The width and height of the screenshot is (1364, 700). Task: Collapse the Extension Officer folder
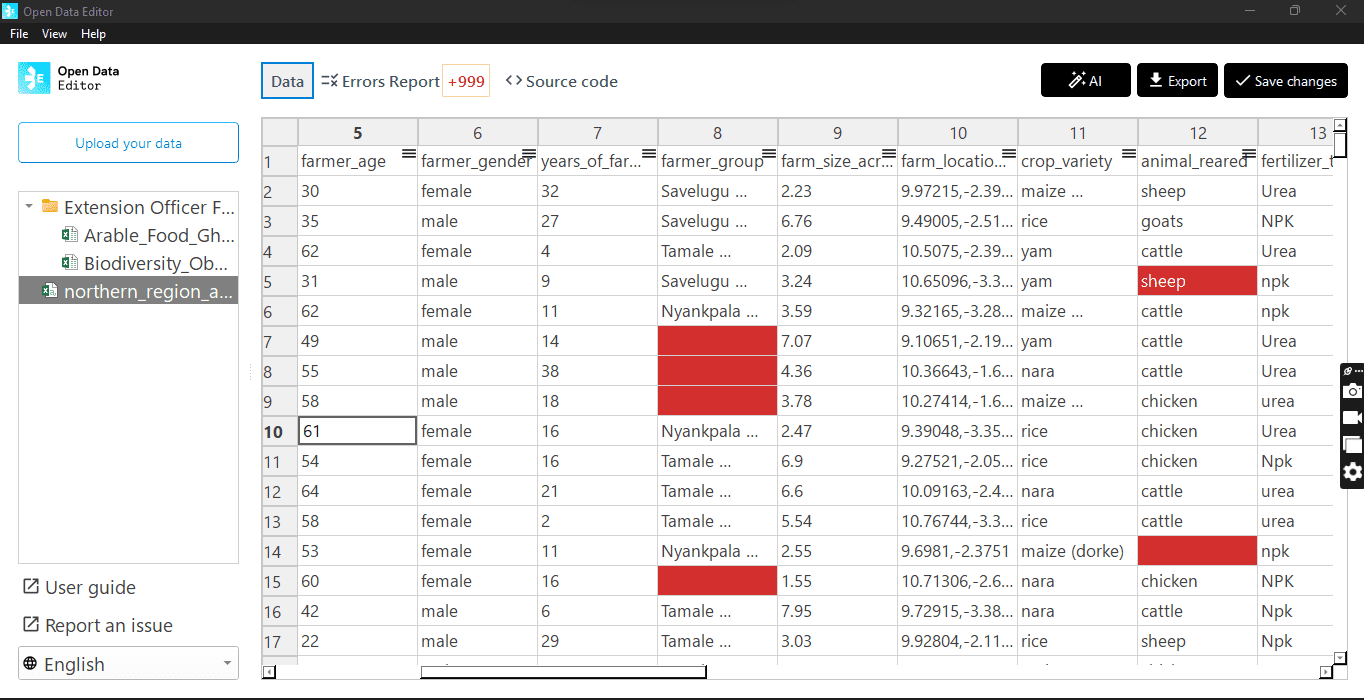(x=29, y=207)
